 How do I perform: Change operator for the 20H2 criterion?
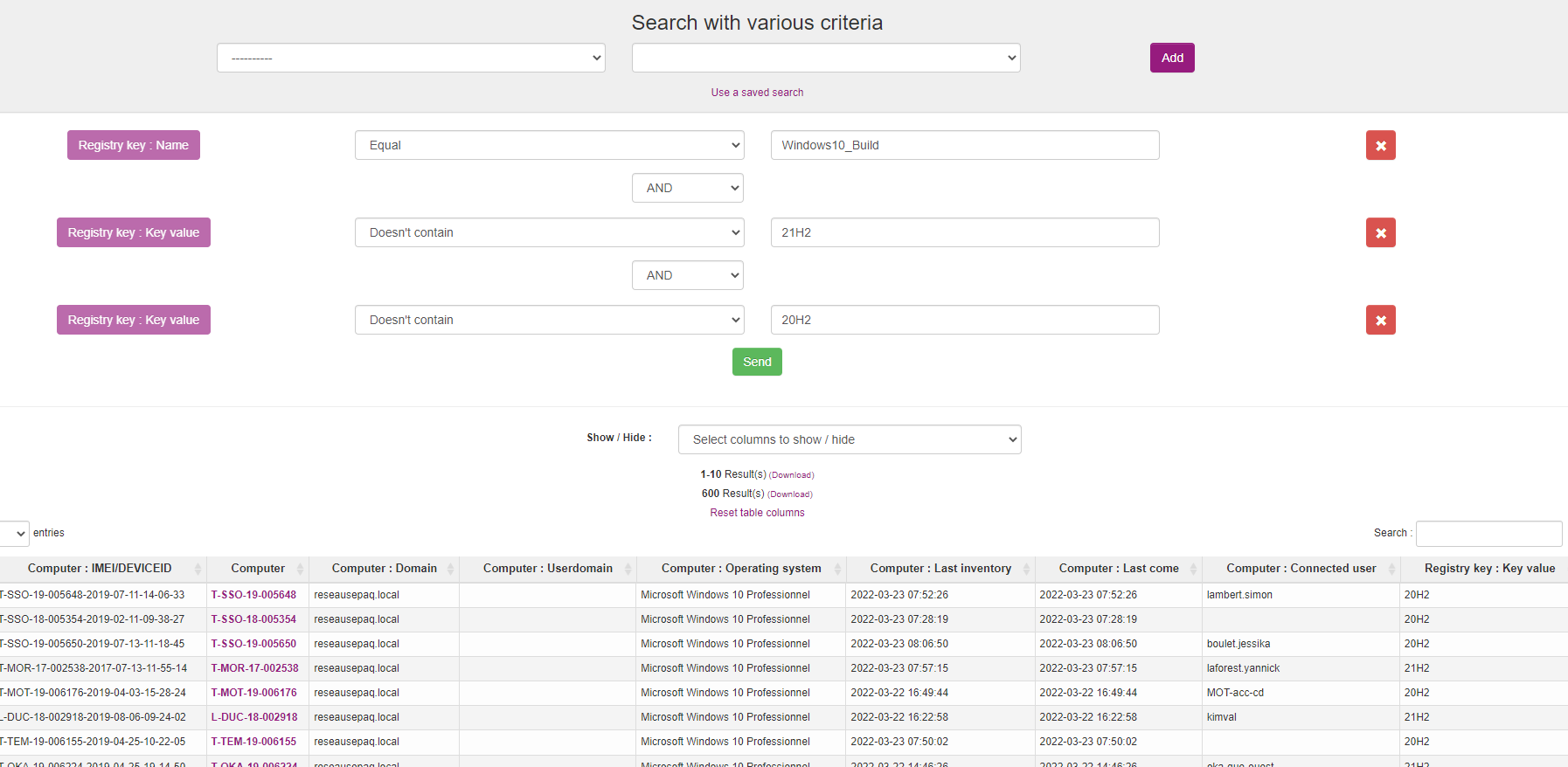[x=549, y=320]
